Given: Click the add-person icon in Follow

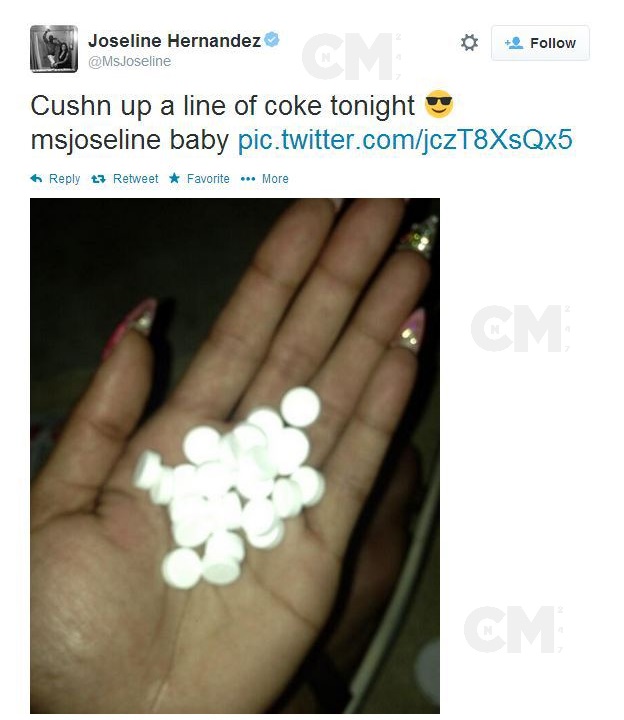Looking at the screenshot, I should pos(514,43).
